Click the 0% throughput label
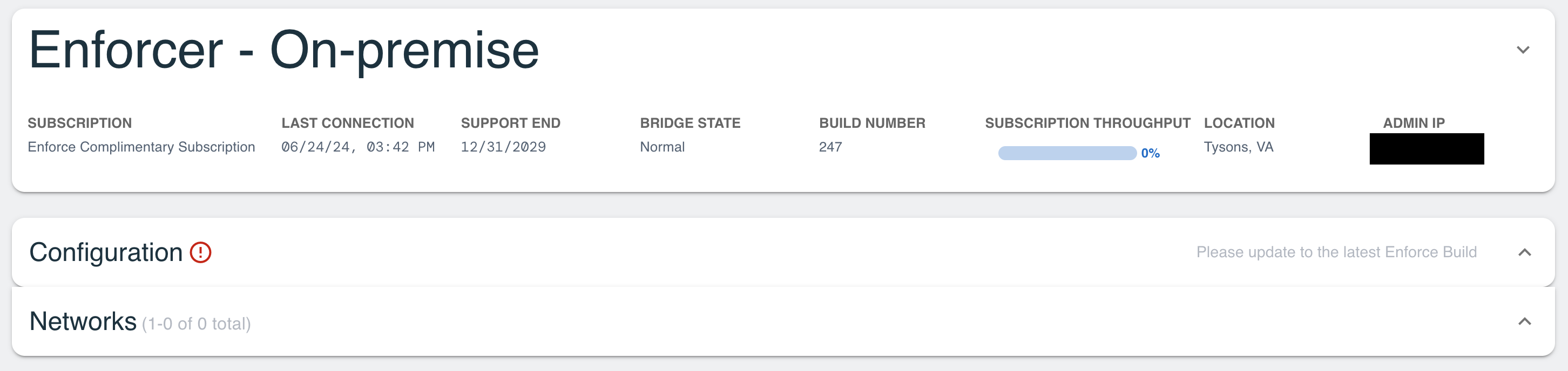The image size is (1568, 371). tap(1150, 153)
